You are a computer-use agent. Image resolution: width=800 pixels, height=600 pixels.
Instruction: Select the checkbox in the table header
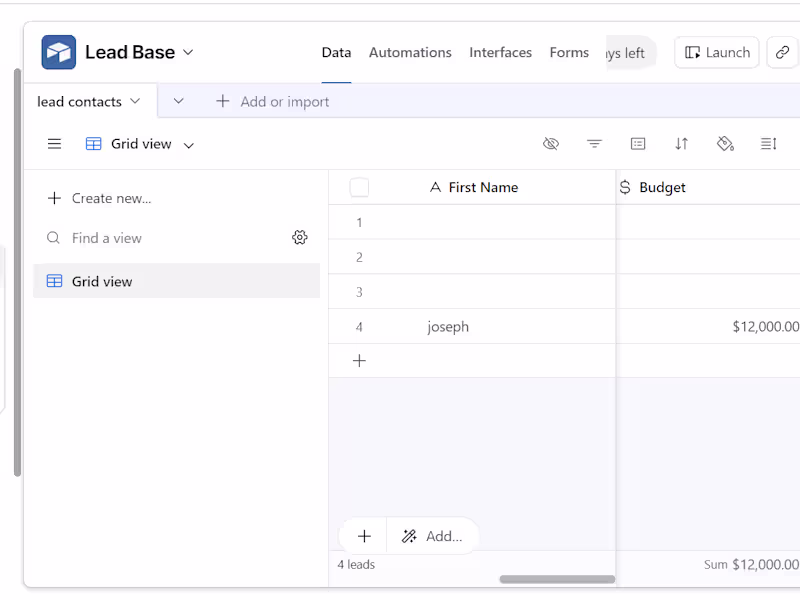point(359,187)
